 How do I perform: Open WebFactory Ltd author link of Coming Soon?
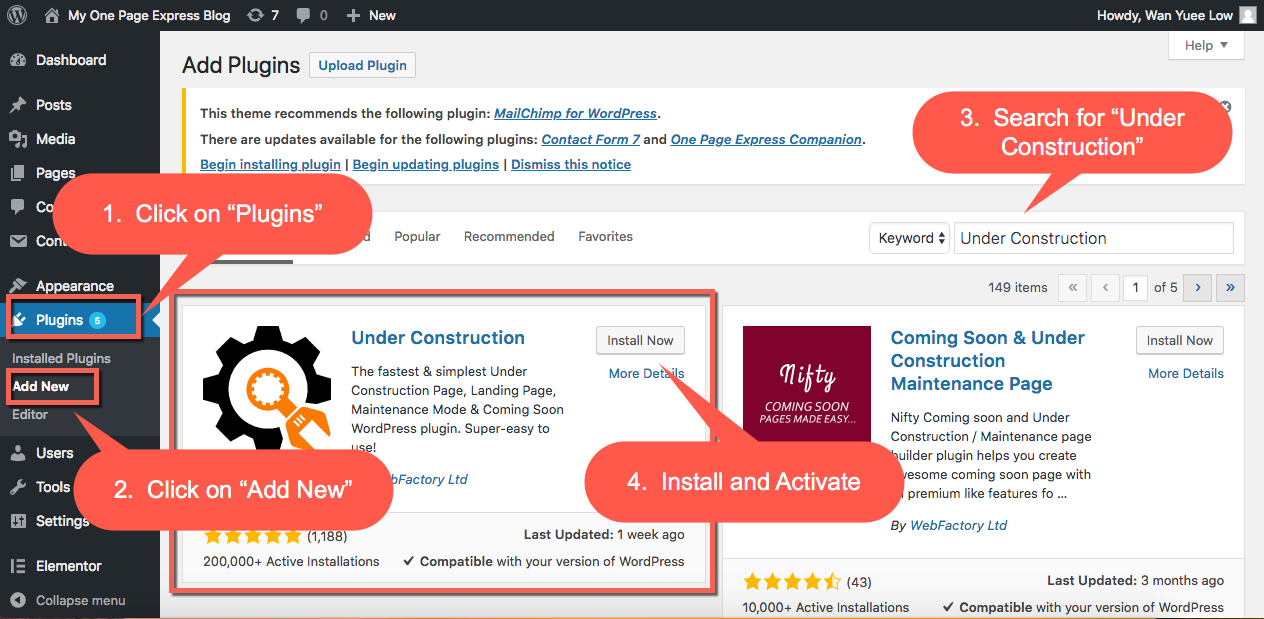(x=958, y=525)
